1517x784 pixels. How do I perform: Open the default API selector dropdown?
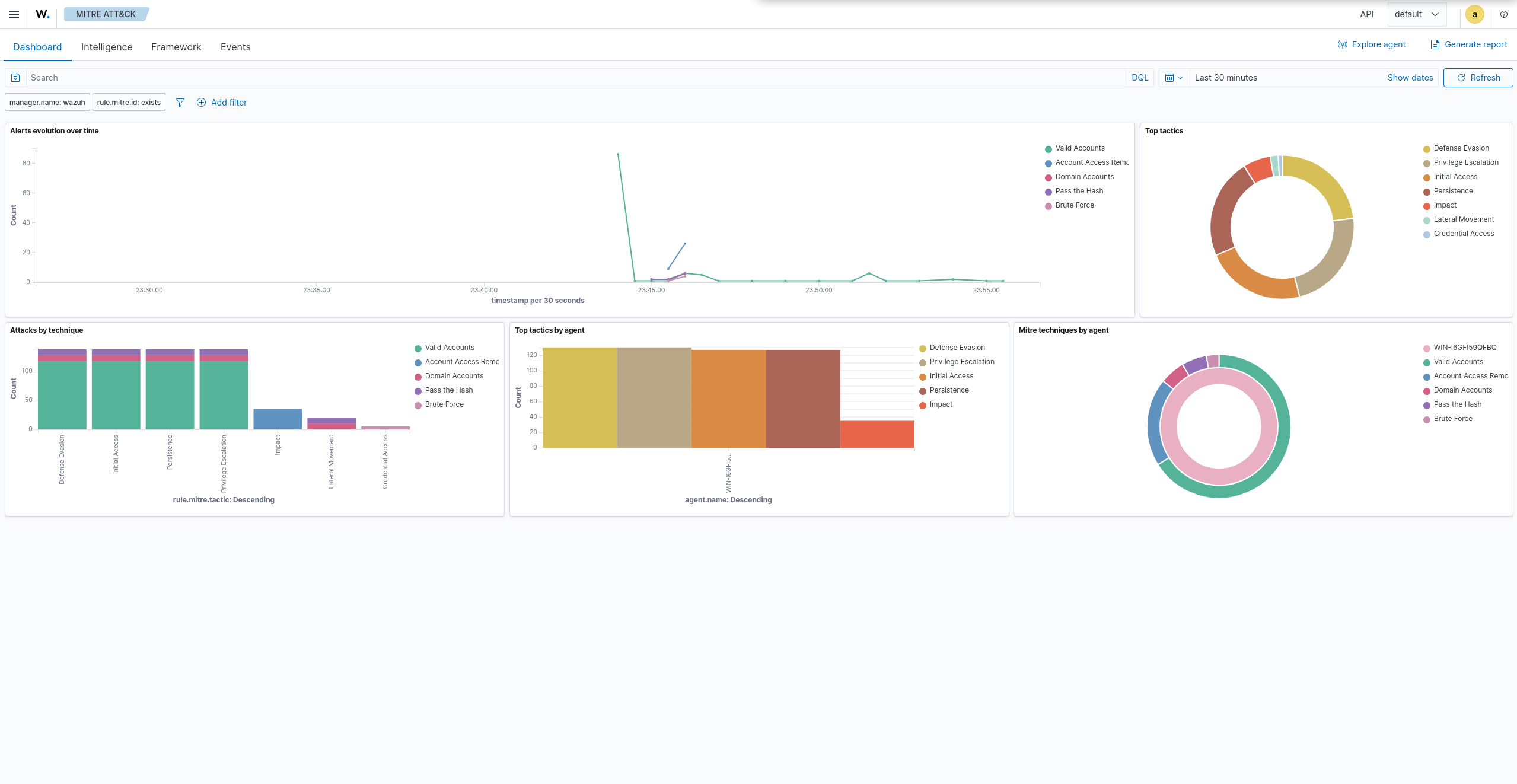(1417, 14)
